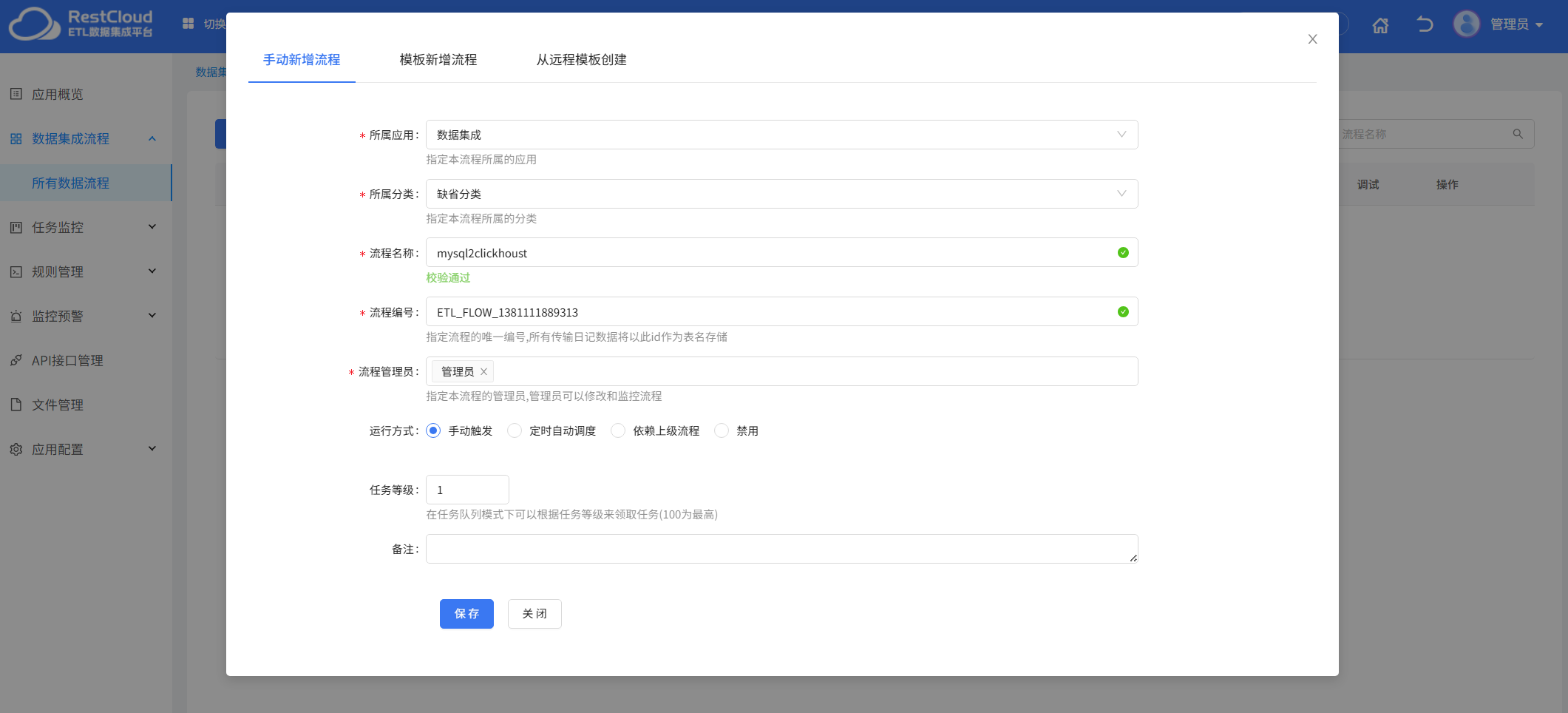The image size is (1568, 713).
Task: Click the 流程管理员 input field
Action: 781,371
